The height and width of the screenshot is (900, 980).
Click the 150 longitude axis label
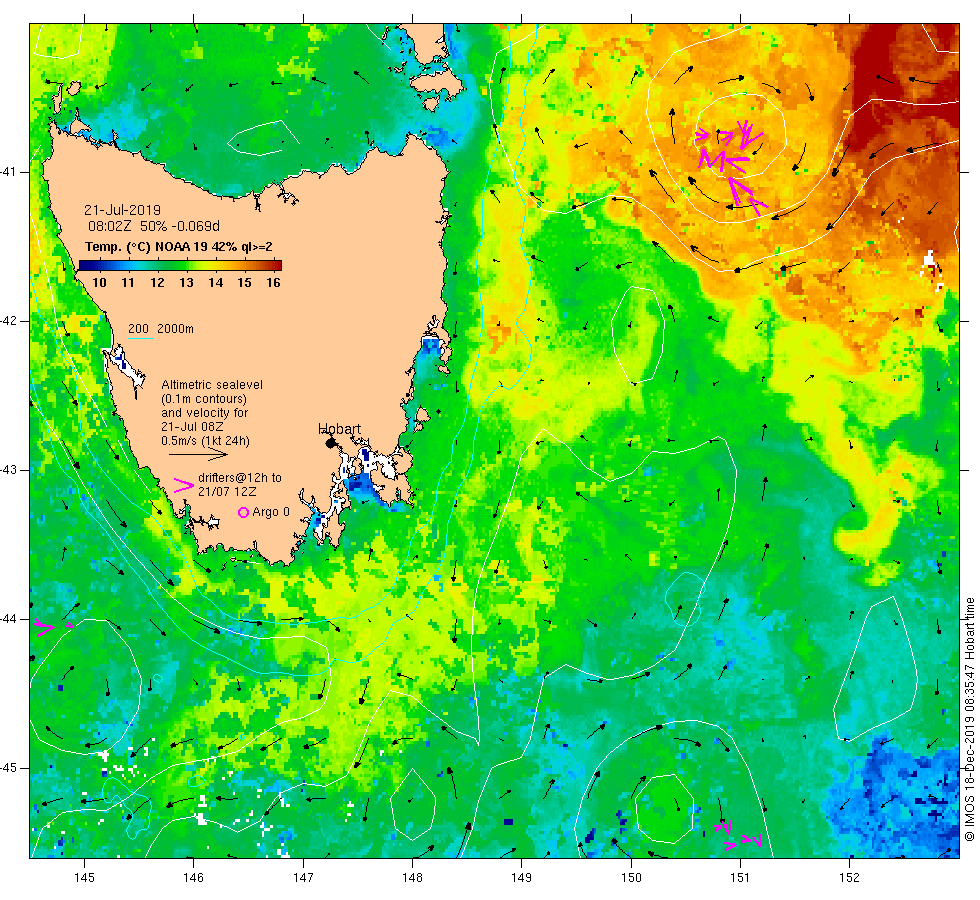click(x=631, y=878)
